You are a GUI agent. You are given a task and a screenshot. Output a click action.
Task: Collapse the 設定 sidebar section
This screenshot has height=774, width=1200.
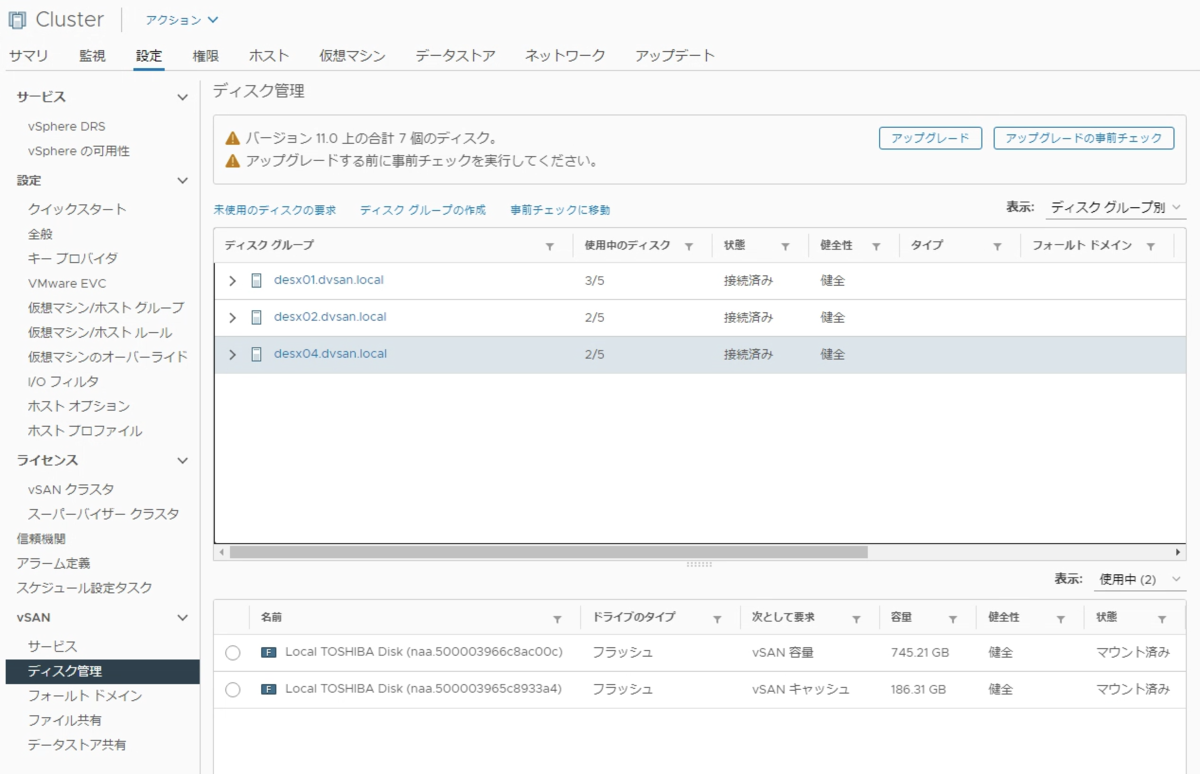pos(182,181)
